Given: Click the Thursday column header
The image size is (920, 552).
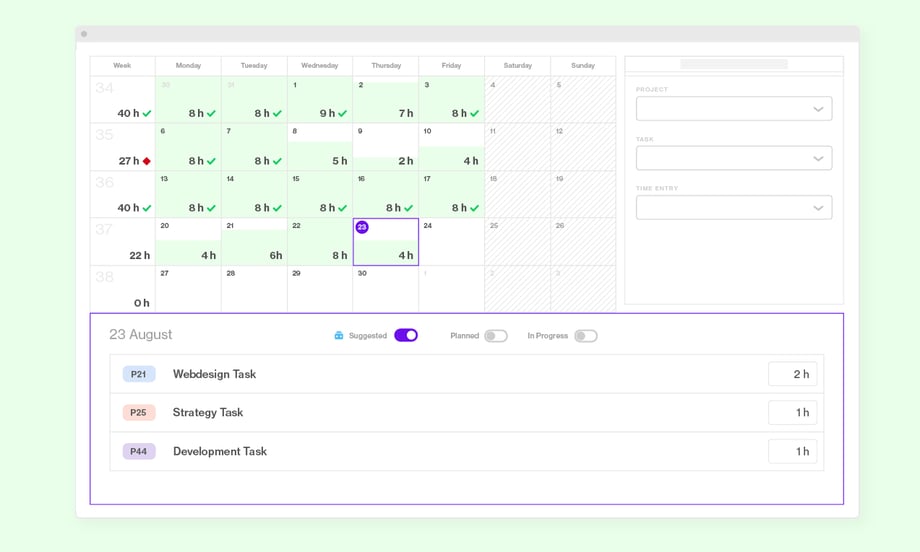Looking at the screenshot, I should 386,66.
